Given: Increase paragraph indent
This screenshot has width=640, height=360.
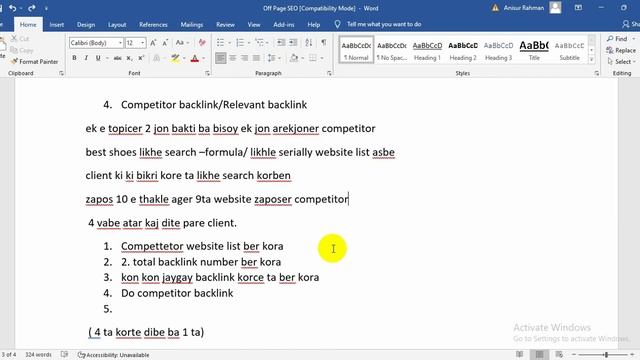Looking at the screenshot, I should [x=293, y=42].
